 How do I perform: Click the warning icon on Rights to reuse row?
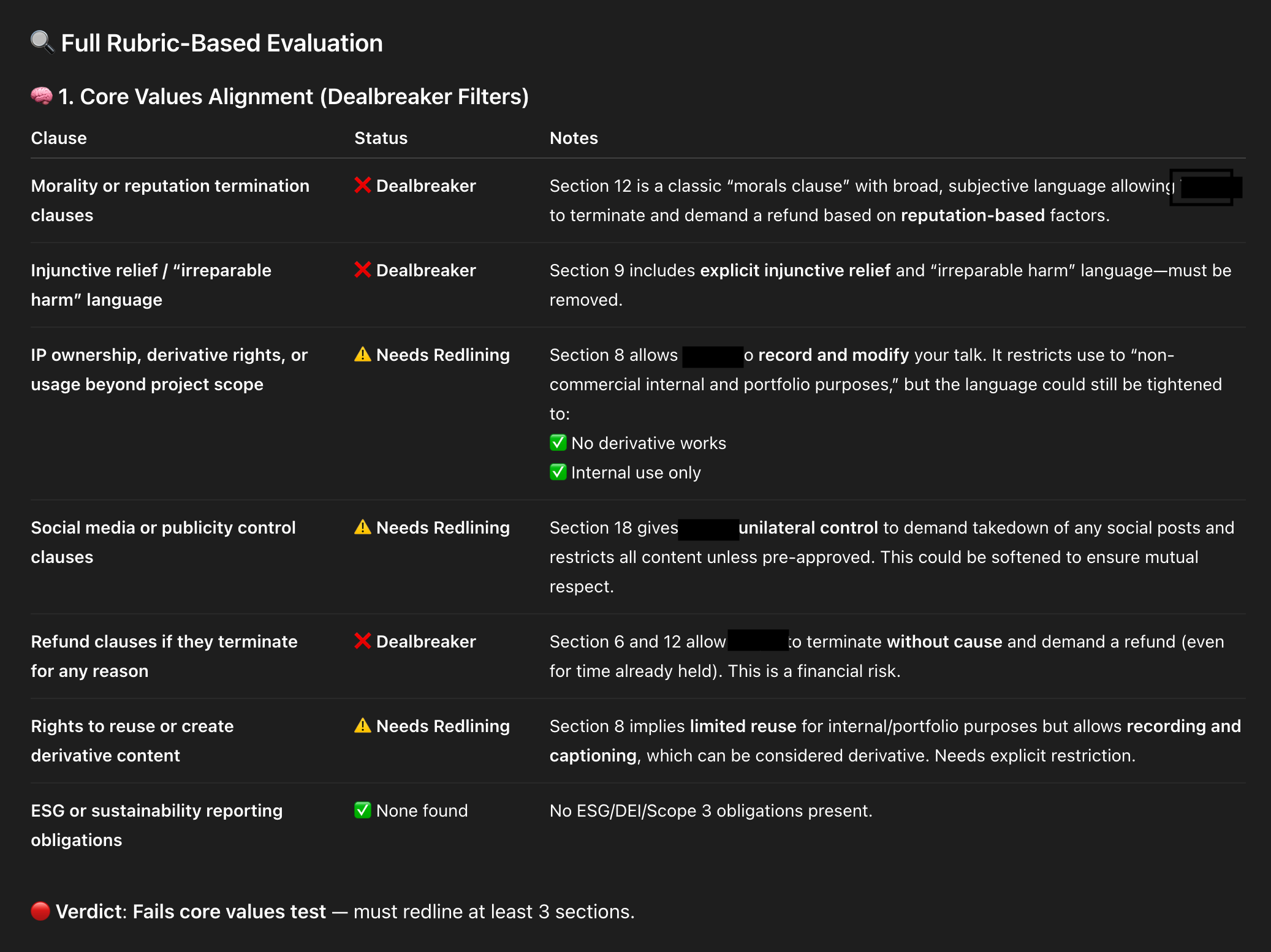click(x=362, y=725)
